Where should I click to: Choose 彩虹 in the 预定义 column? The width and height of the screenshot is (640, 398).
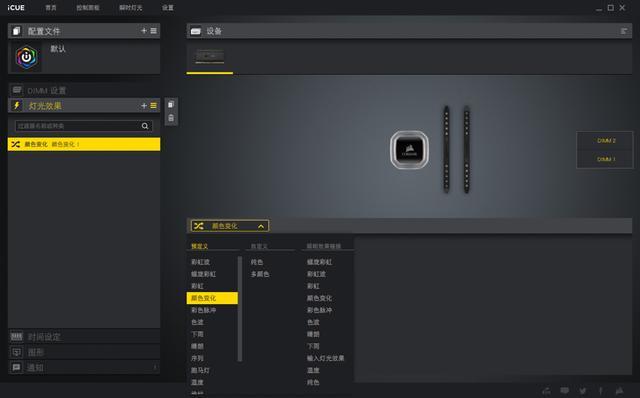point(197,286)
